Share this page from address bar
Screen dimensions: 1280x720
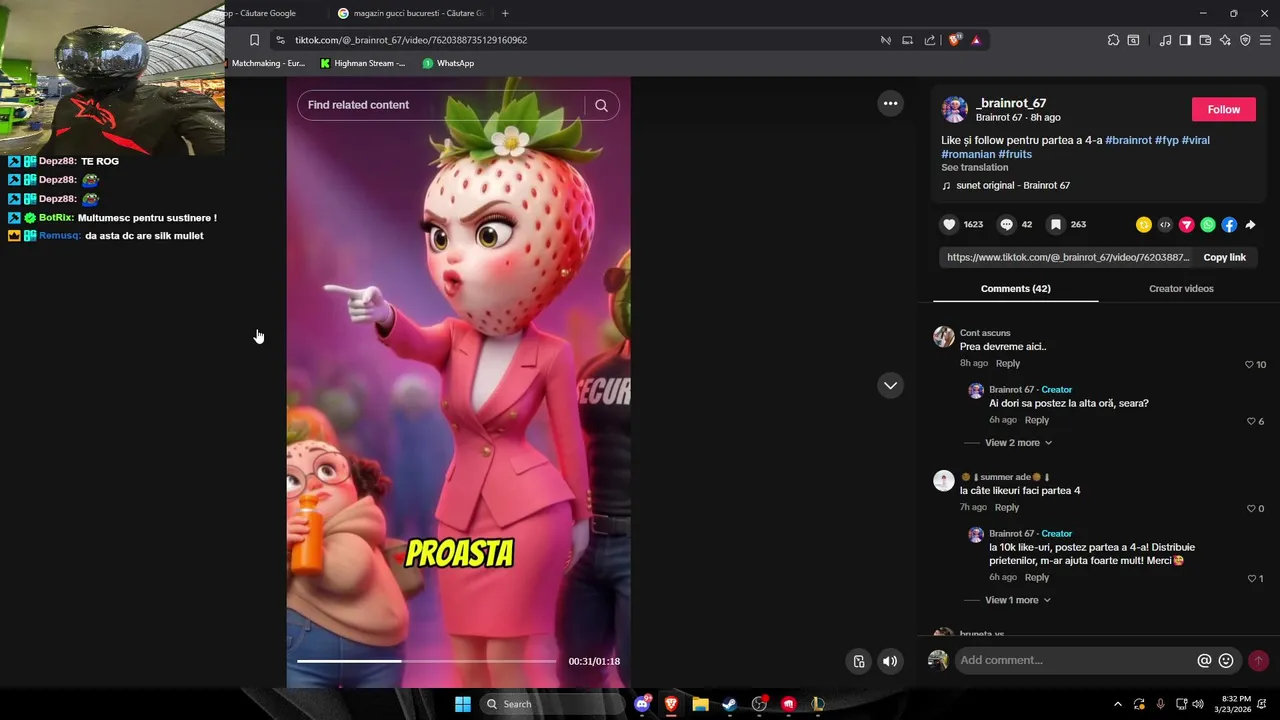coord(930,40)
